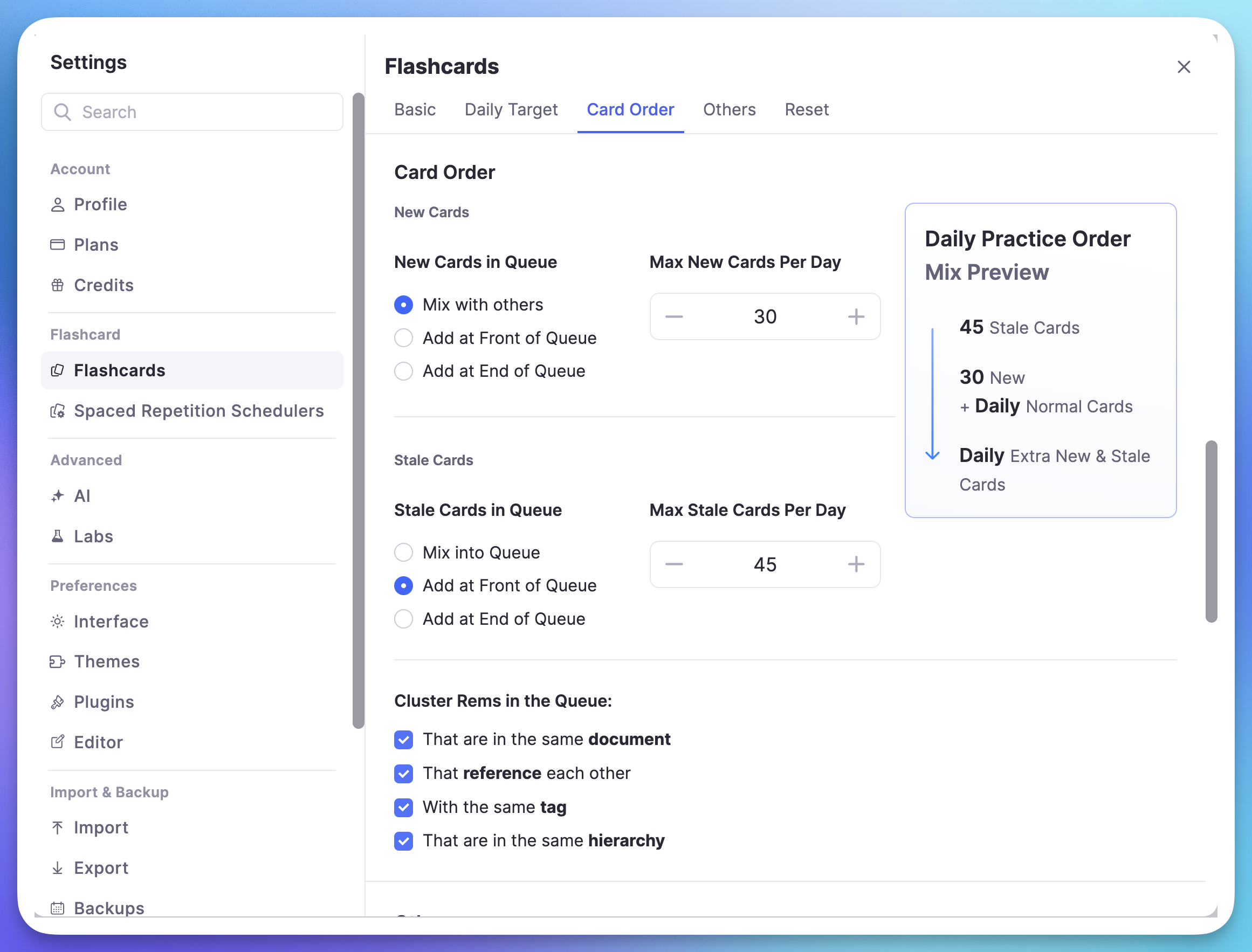Switch to the Daily Target tab
The width and height of the screenshot is (1252, 952).
pyautogui.click(x=511, y=109)
